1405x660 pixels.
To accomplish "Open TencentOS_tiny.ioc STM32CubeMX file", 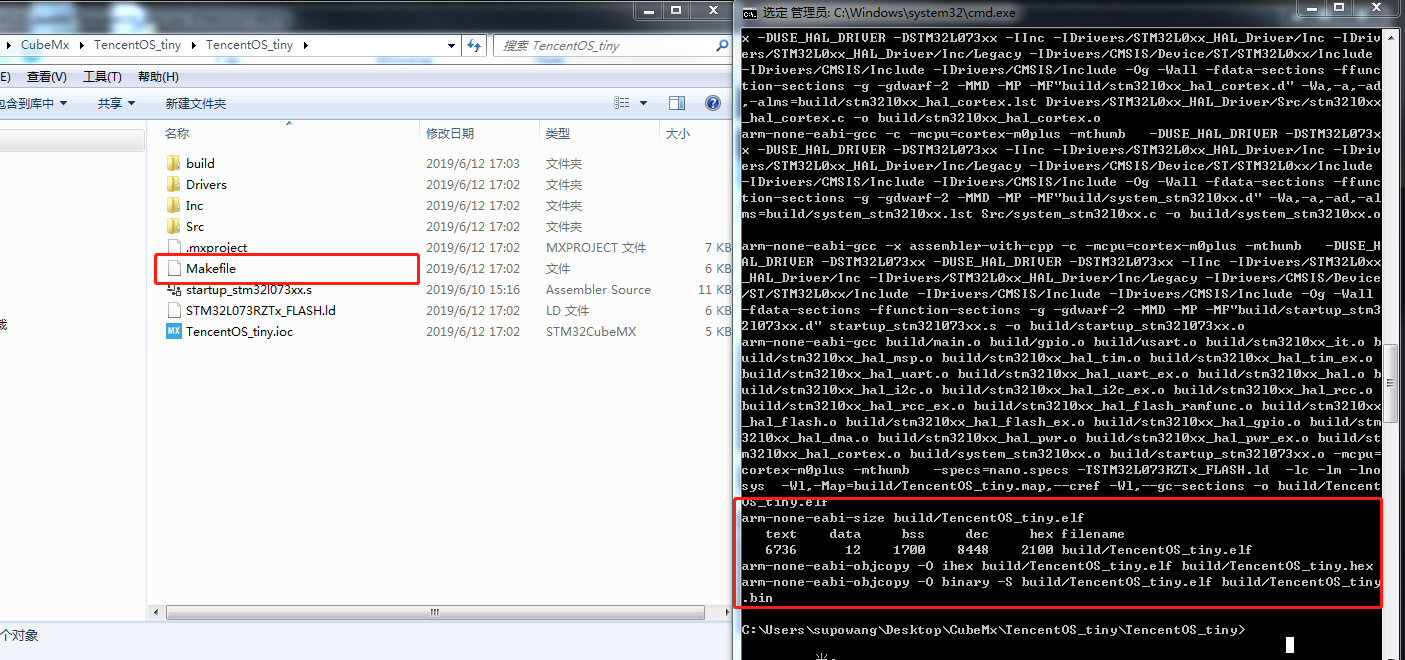I will click(239, 331).
